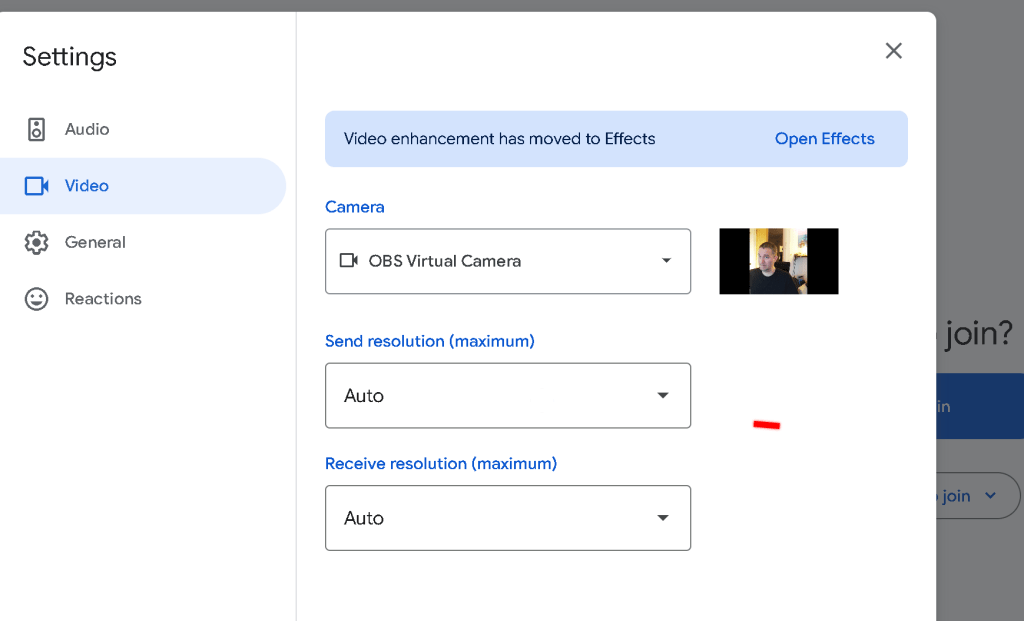Close the Settings dialog with X

(x=893, y=51)
